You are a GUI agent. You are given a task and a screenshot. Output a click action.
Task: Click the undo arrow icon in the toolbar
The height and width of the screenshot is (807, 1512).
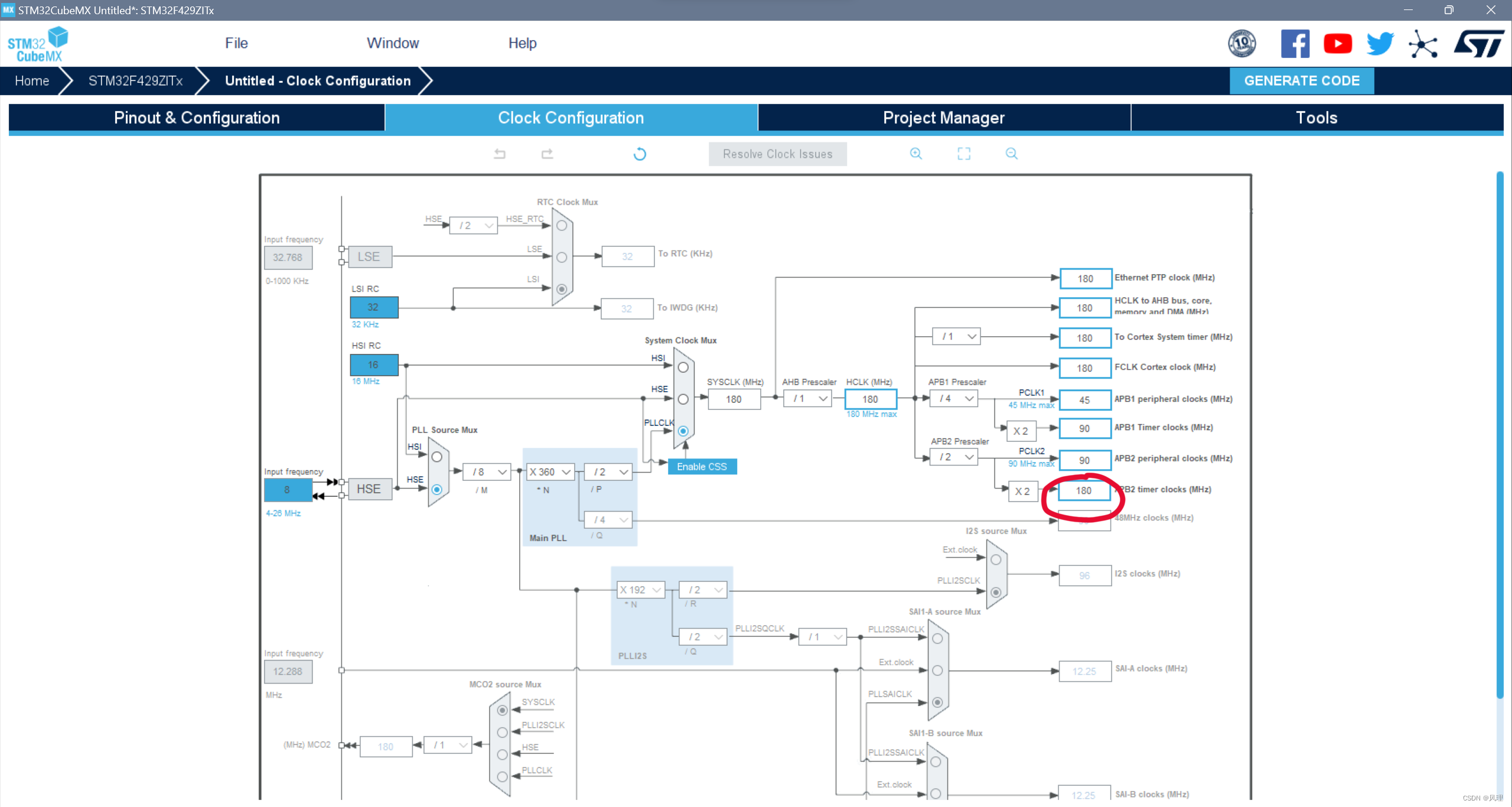tap(500, 154)
